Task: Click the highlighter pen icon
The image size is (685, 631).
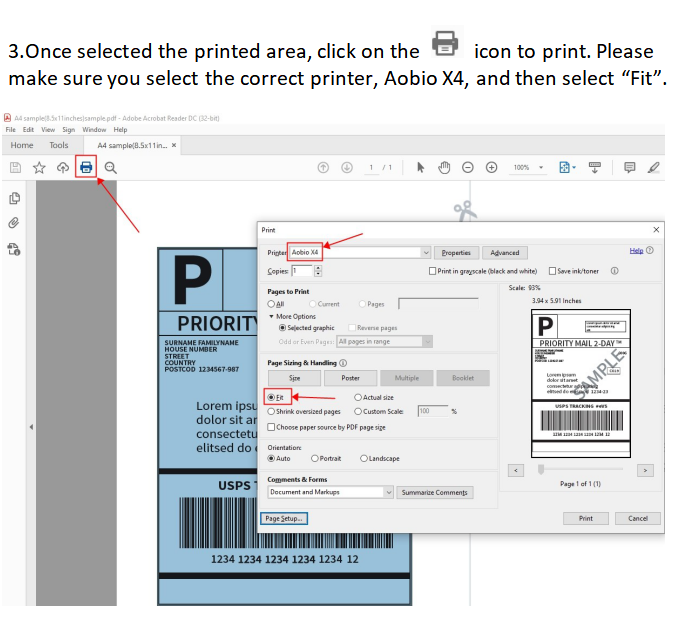Action: pos(654,167)
